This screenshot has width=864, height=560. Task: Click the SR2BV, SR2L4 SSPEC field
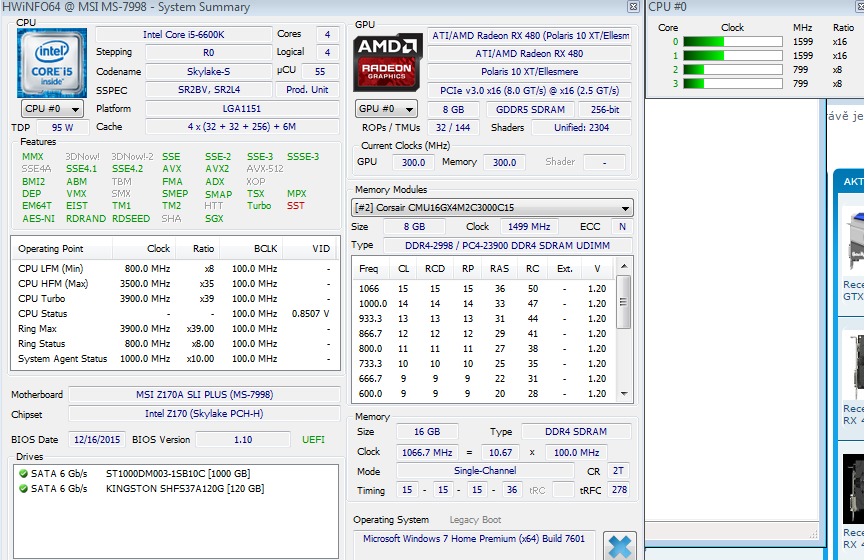(208, 90)
